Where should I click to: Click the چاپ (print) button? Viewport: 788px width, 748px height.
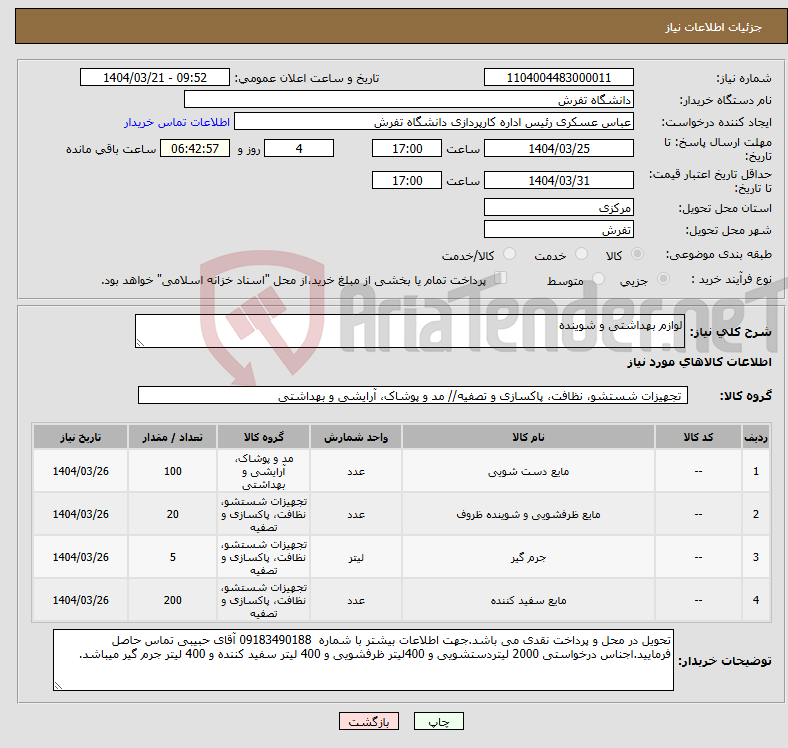[x=438, y=721]
